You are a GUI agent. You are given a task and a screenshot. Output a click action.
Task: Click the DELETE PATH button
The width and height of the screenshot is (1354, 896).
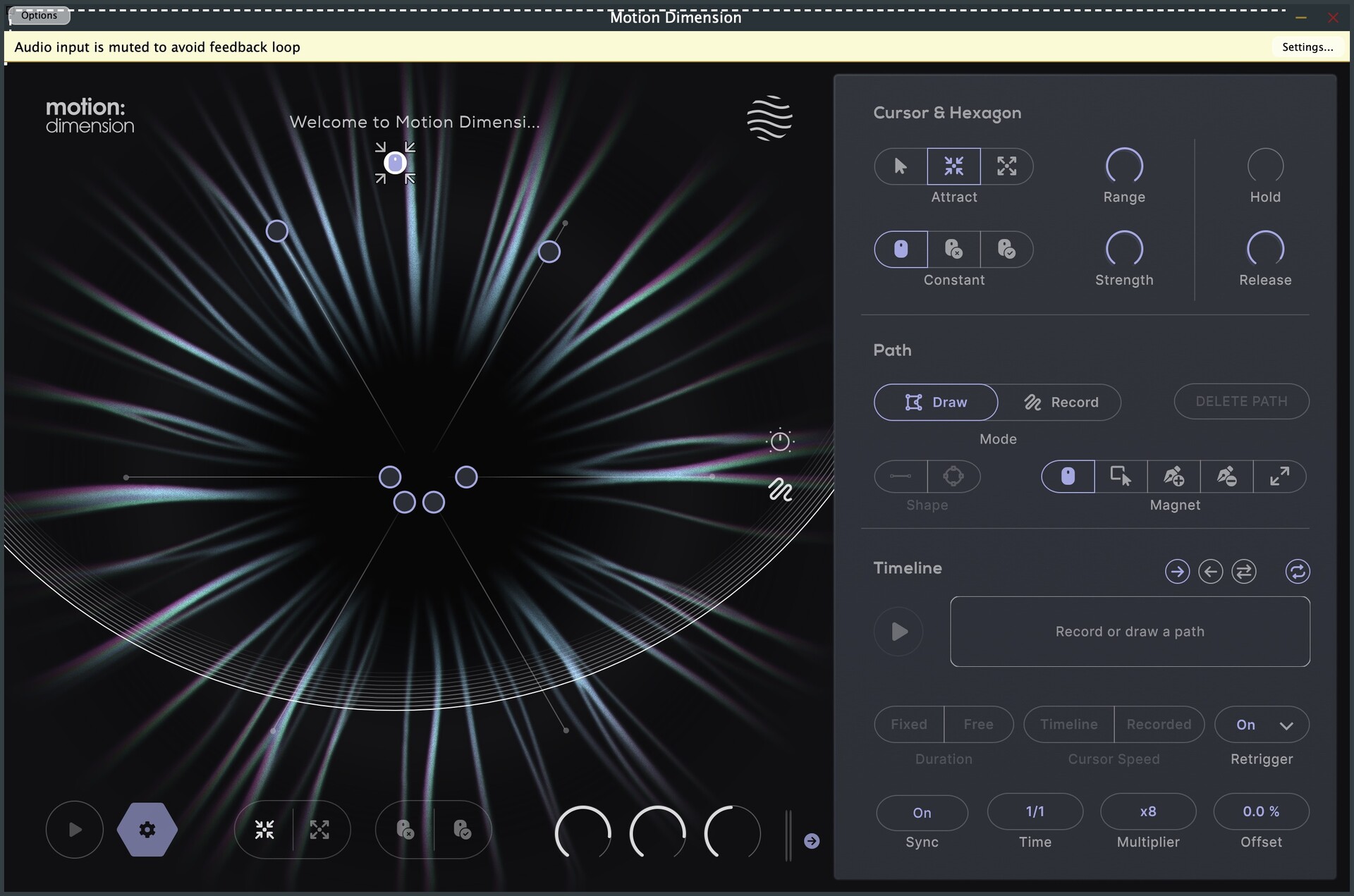(x=1241, y=401)
